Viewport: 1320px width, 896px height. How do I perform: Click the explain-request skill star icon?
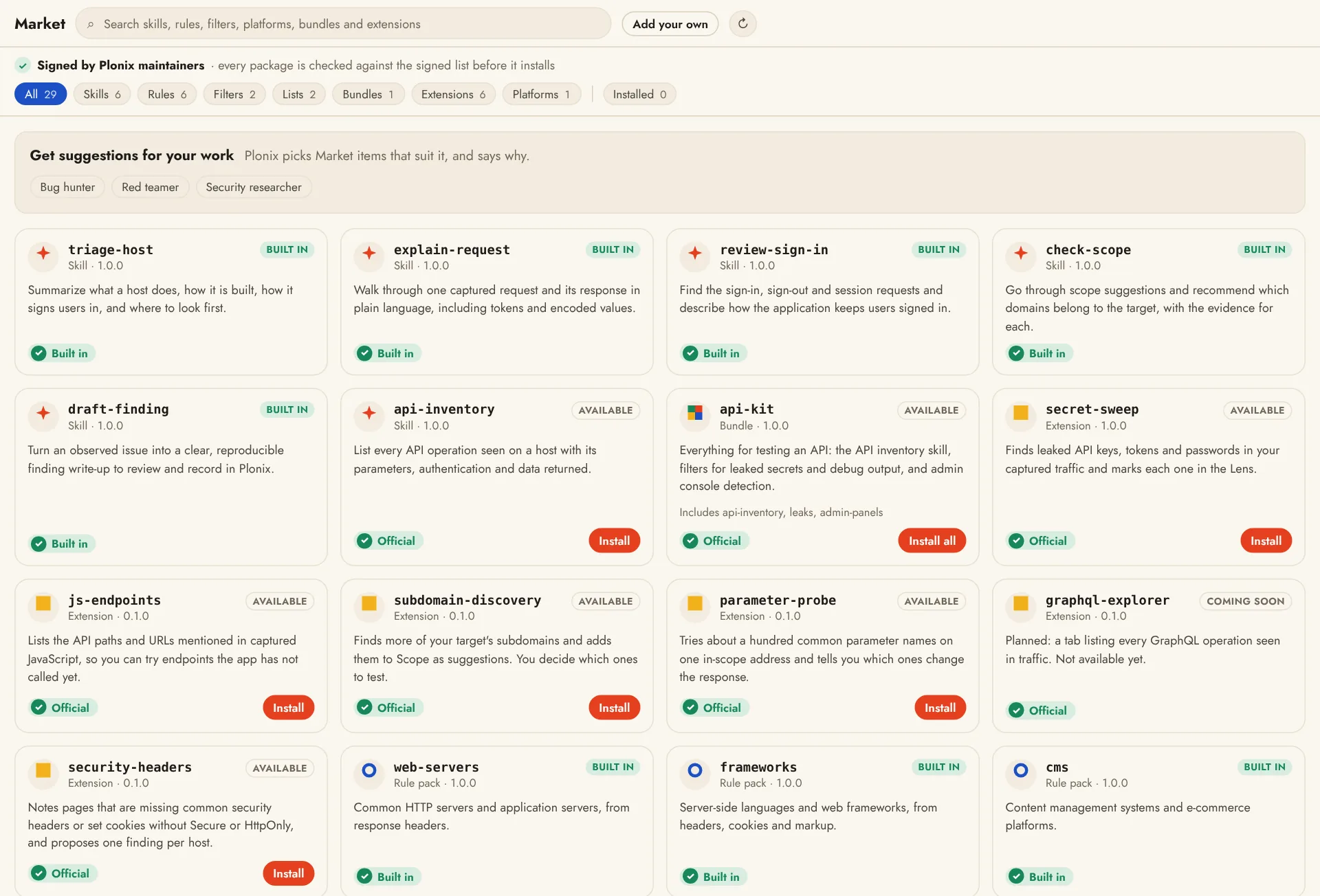click(x=369, y=254)
